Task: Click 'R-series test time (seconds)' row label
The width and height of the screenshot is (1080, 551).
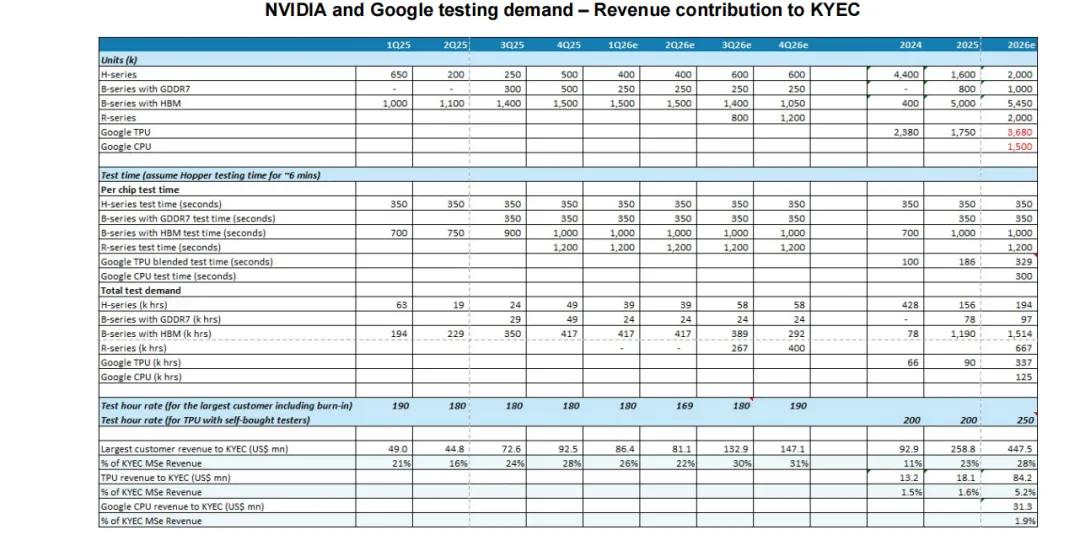Action: pos(160,247)
